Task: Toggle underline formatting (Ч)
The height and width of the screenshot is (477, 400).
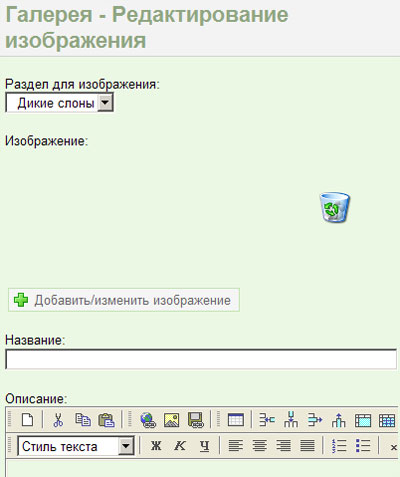Action: click(204, 446)
